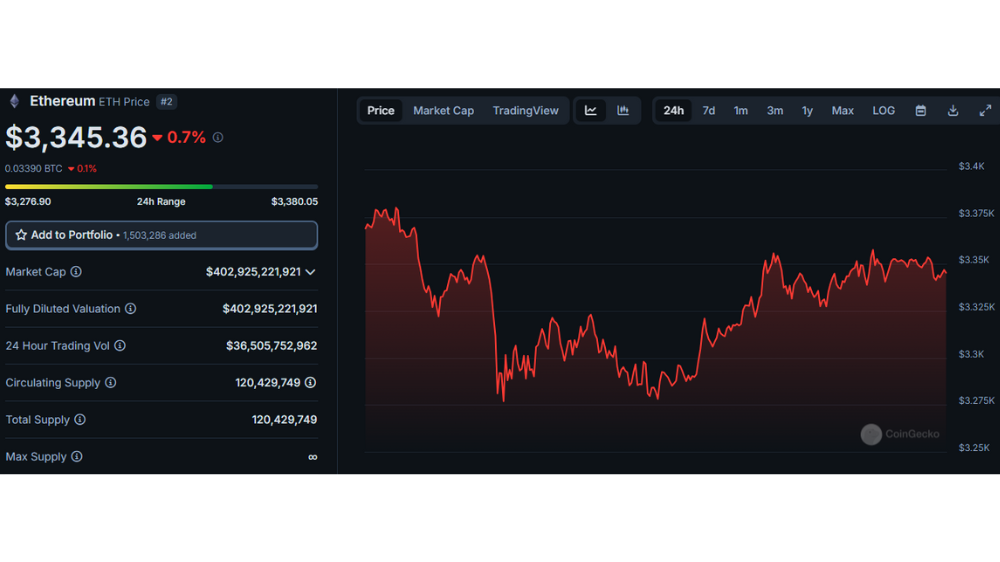
Task: Open the Max Supply info icon
Action: [77, 457]
